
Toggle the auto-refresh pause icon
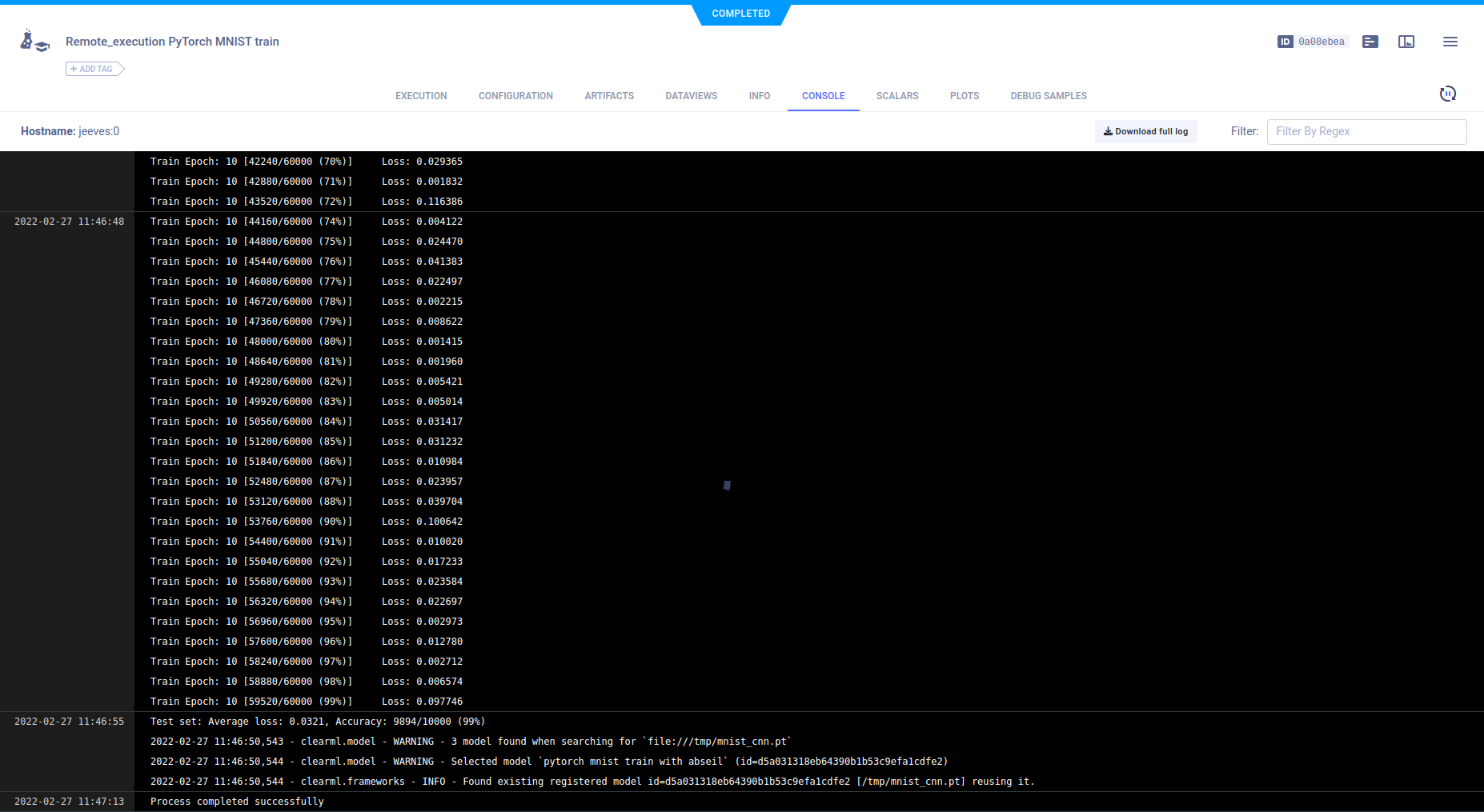tap(1447, 94)
